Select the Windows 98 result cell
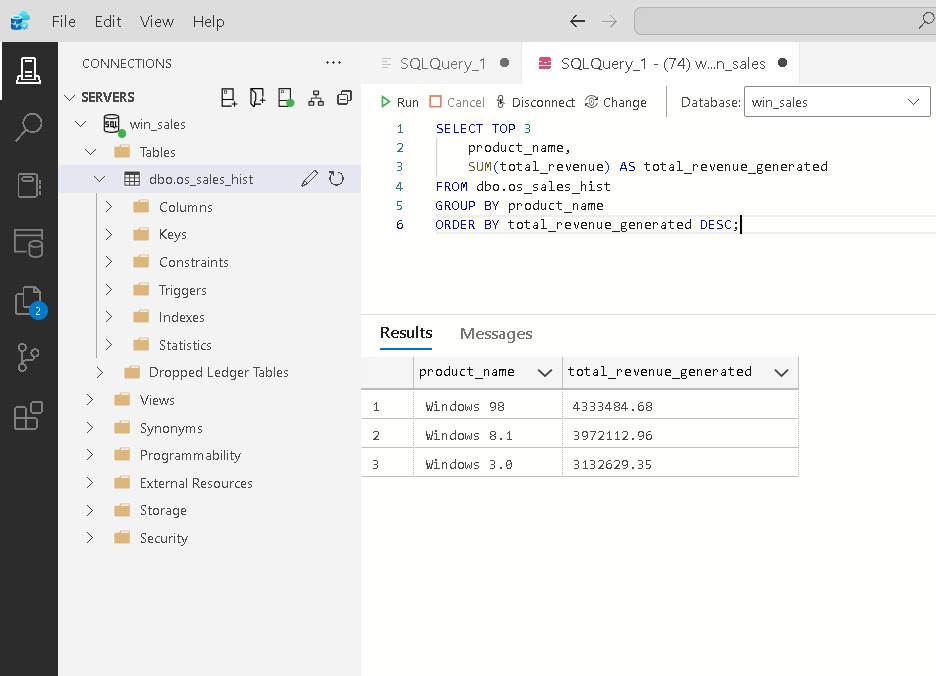This screenshot has height=676, width=936. click(x=488, y=405)
